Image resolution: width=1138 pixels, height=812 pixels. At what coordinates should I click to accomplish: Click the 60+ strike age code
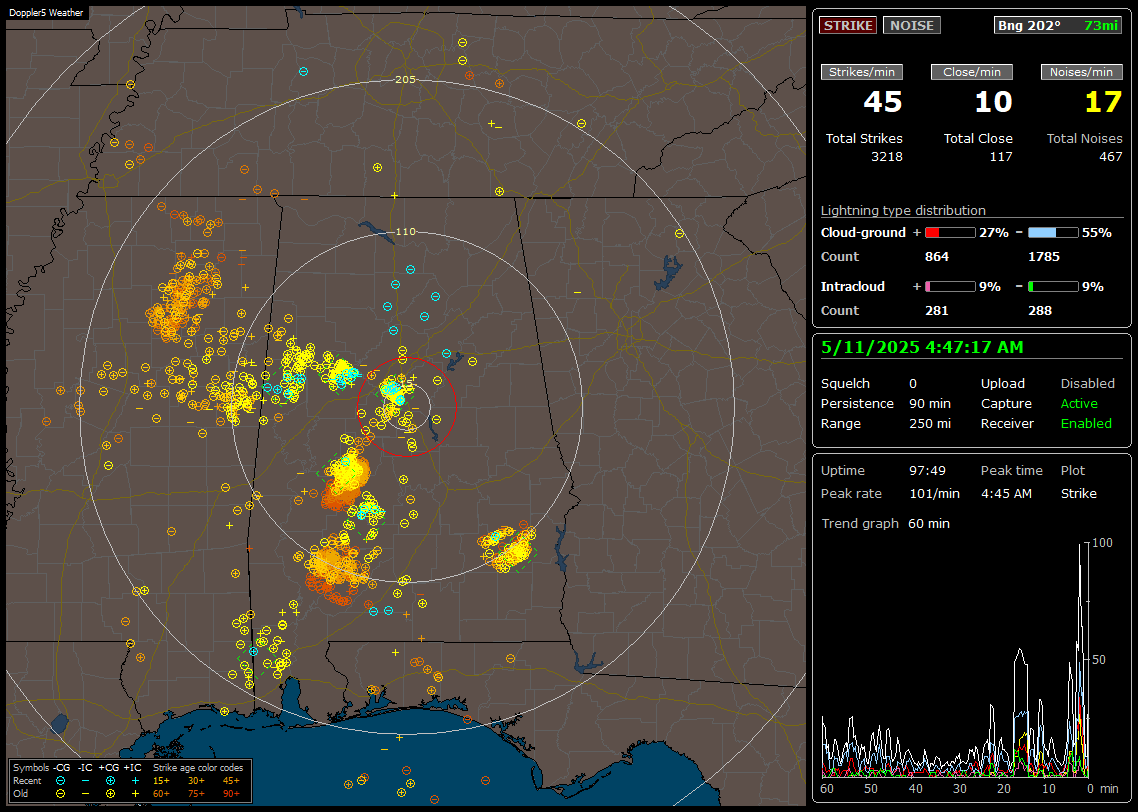[161, 794]
